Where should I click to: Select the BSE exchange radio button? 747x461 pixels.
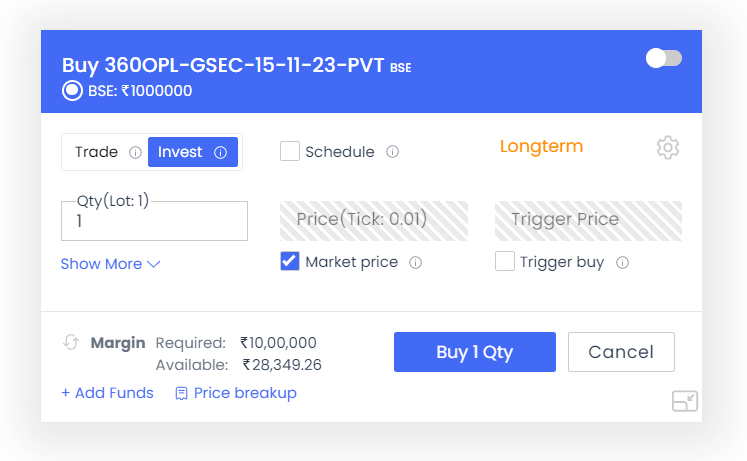72,90
